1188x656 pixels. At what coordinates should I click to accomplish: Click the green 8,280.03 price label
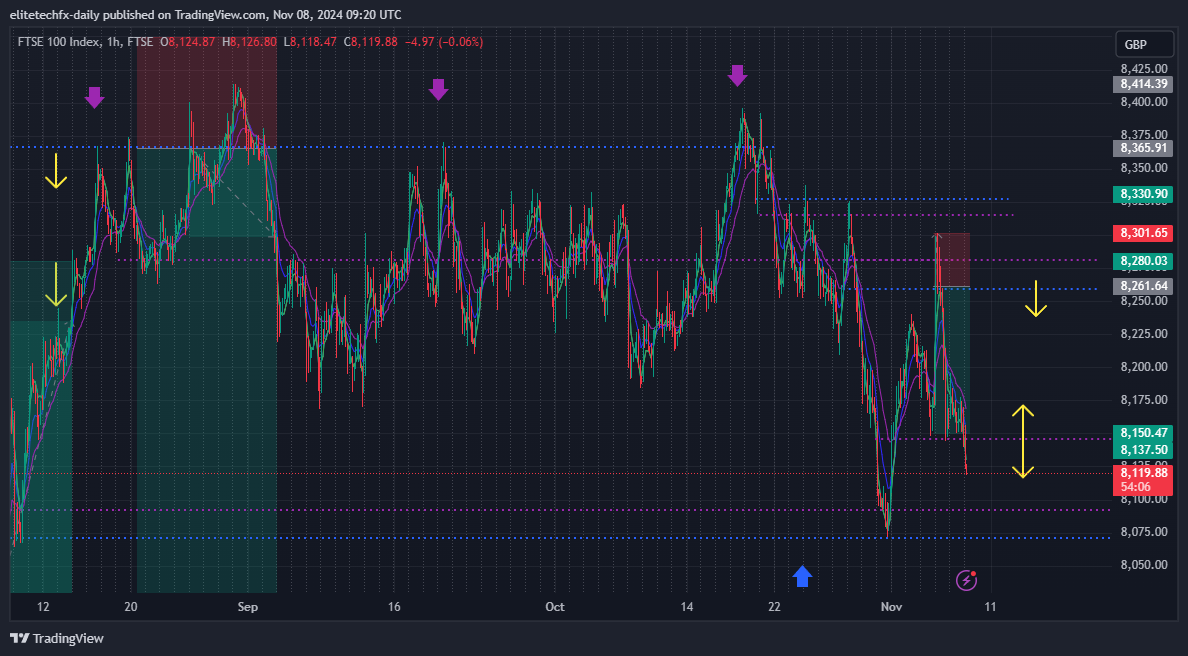pos(1143,261)
